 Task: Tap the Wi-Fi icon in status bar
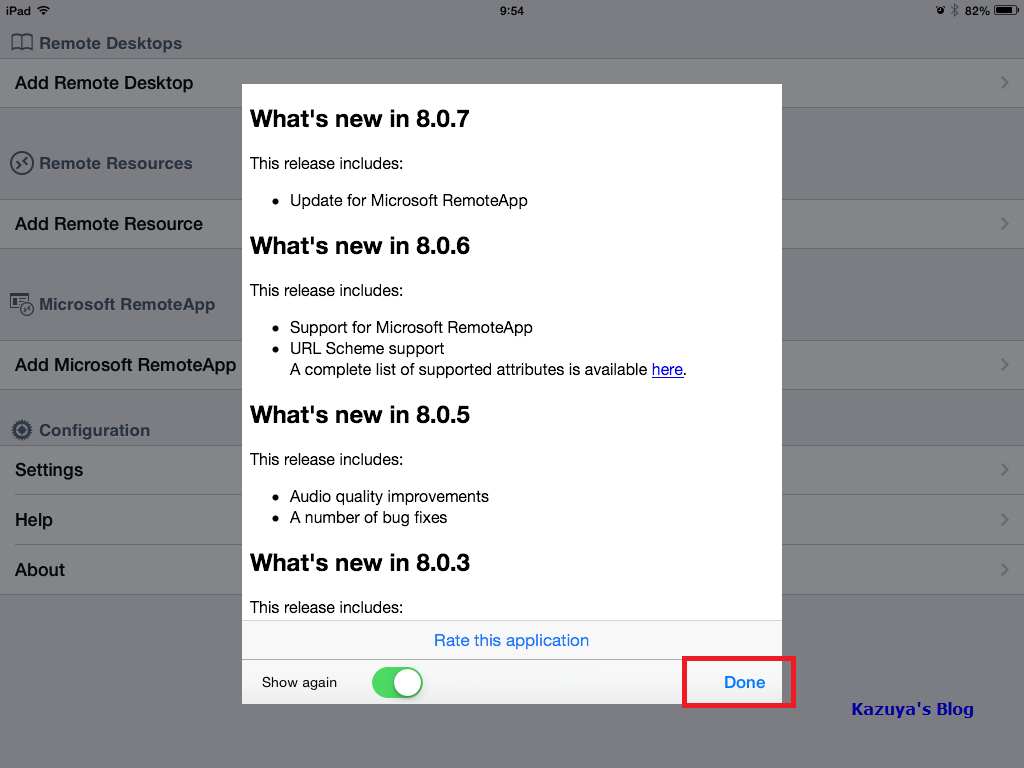click(x=44, y=10)
